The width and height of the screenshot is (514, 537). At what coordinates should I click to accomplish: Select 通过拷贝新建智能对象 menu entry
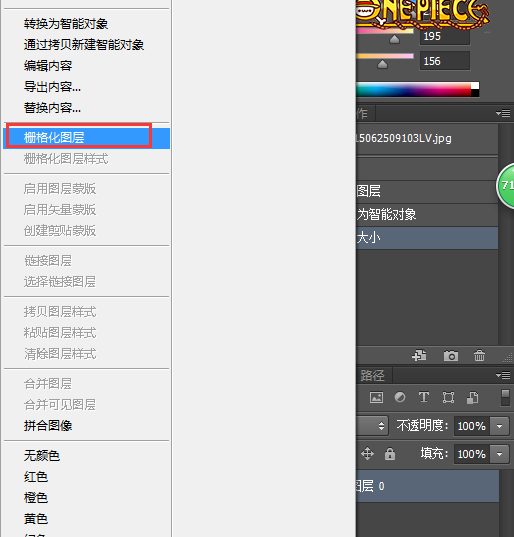84,45
